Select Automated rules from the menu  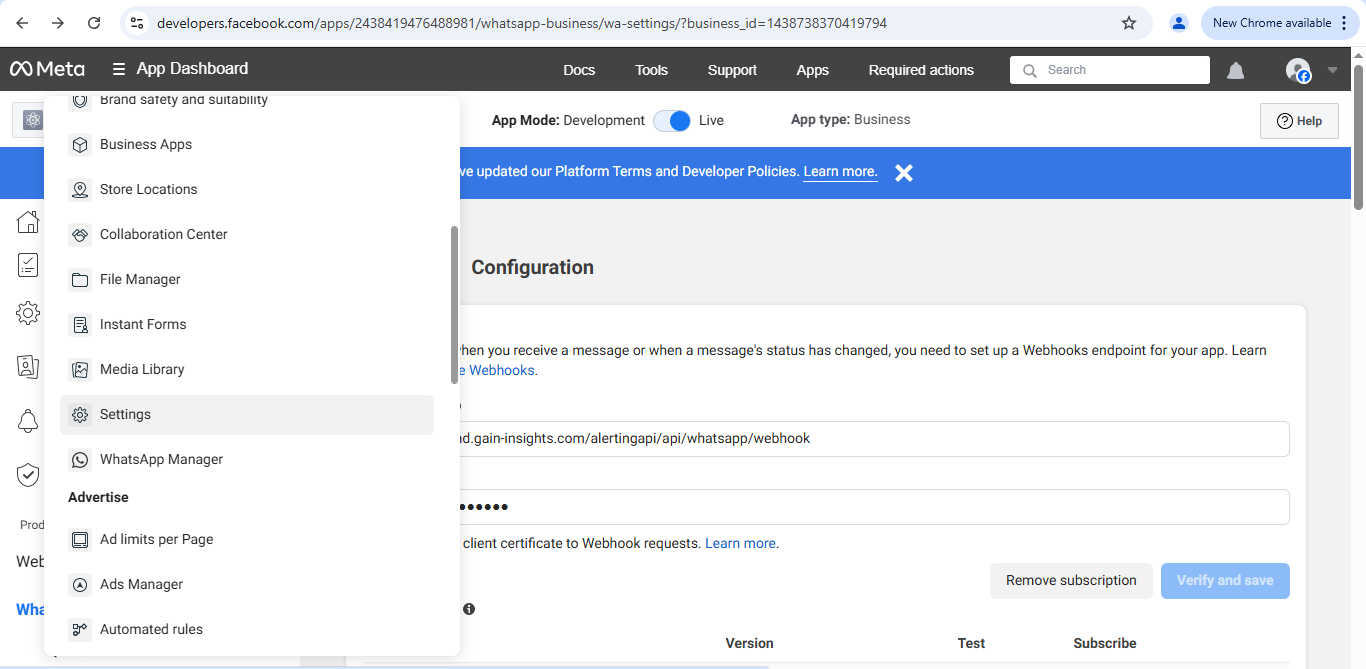coord(150,628)
